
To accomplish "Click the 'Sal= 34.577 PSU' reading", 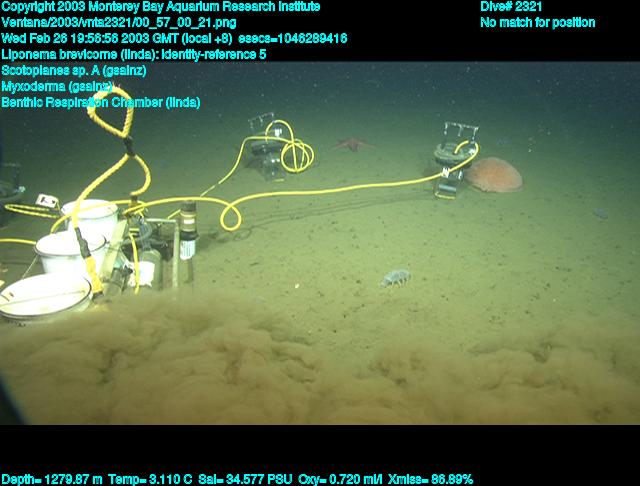I will point(245,479).
